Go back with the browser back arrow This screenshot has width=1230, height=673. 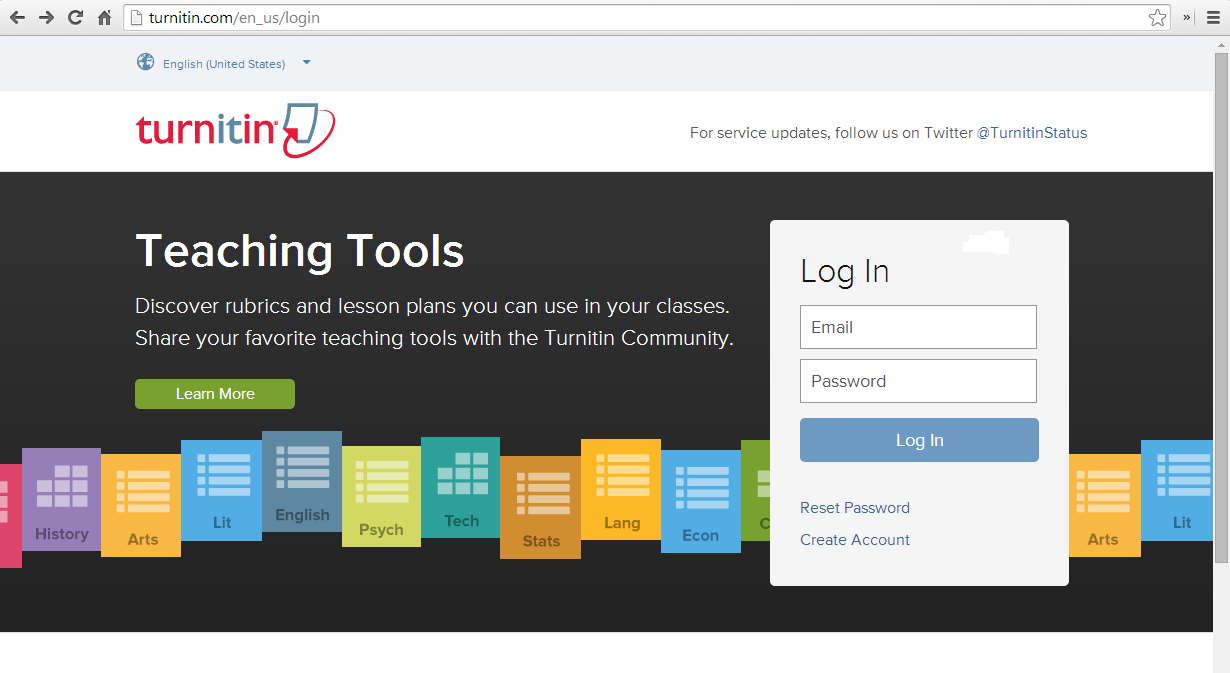point(17,17)
